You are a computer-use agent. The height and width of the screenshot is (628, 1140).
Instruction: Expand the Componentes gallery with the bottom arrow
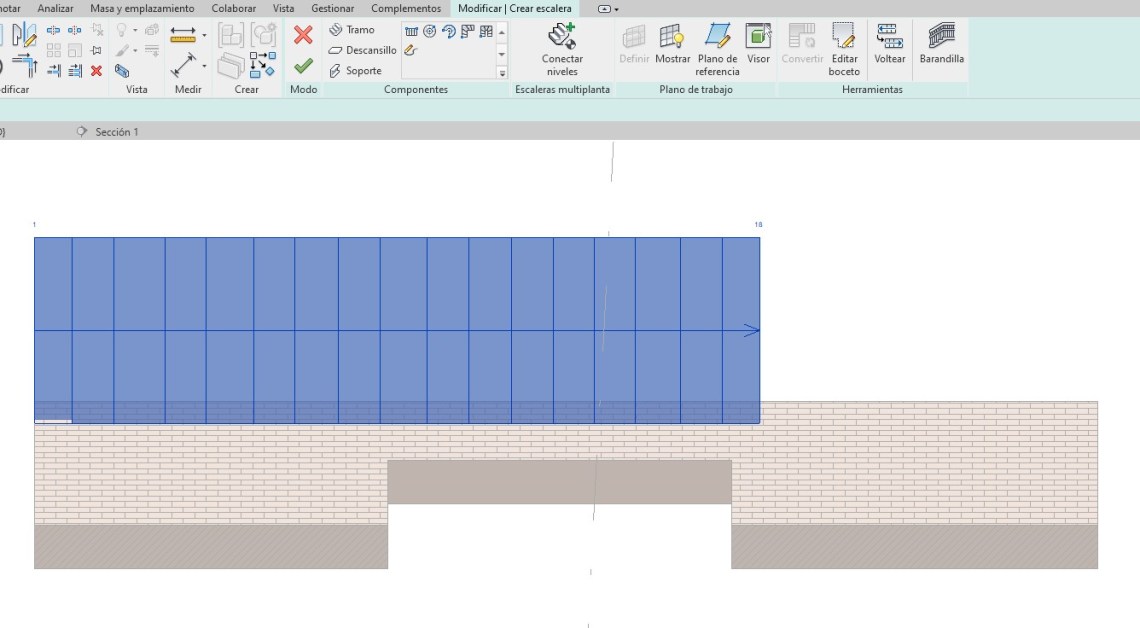(502, 73)
